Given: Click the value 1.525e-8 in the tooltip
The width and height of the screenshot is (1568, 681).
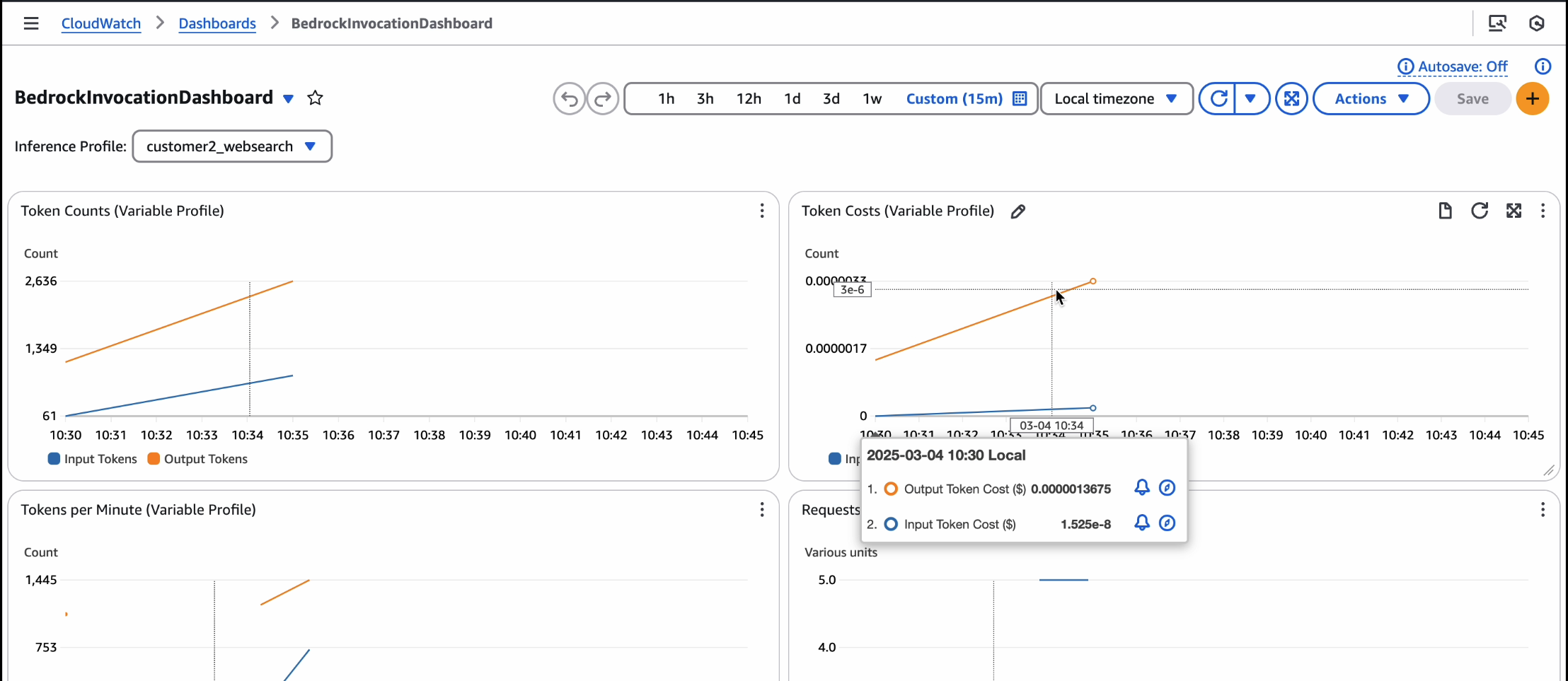Looking at the screenshot, I should [1085, 524].
